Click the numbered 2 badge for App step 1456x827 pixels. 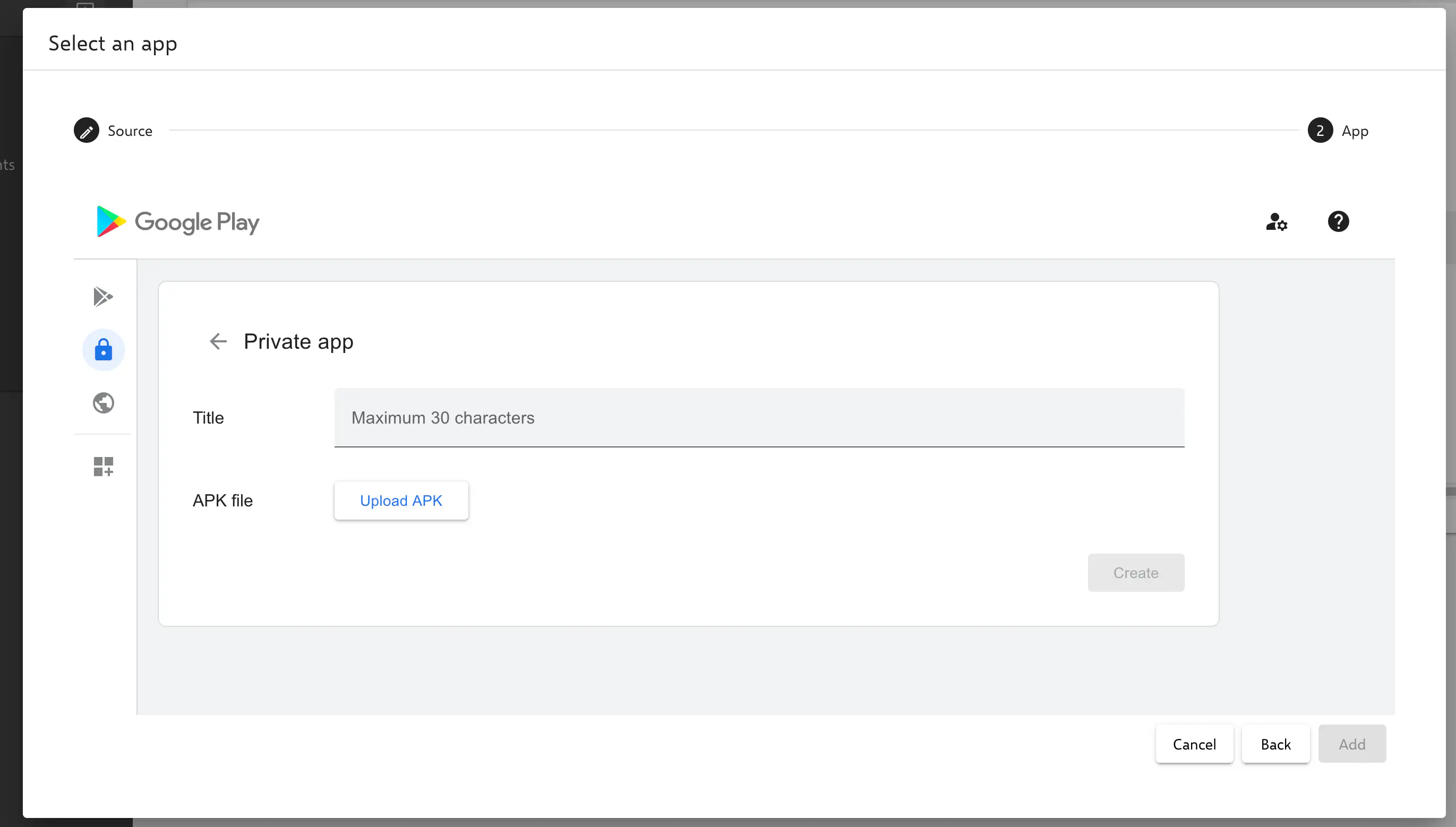point(1320,130)
